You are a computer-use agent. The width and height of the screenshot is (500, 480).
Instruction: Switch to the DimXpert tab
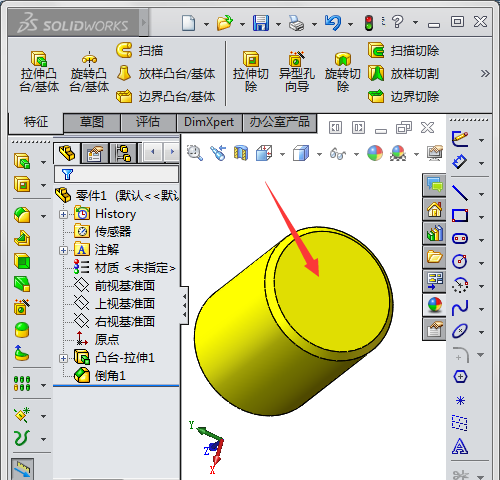pyautogui.click(x=209, y=122)
